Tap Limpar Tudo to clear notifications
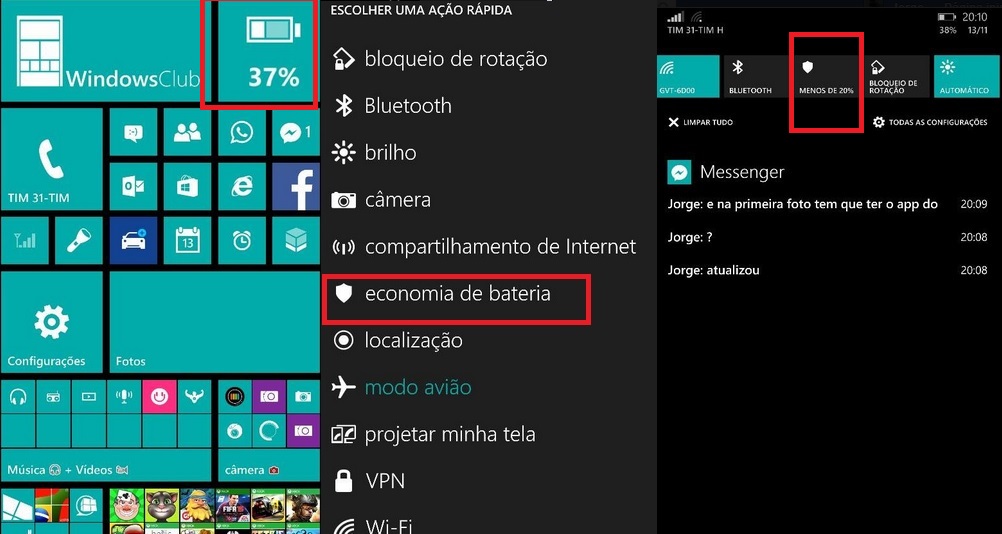 tap(700, 122)
